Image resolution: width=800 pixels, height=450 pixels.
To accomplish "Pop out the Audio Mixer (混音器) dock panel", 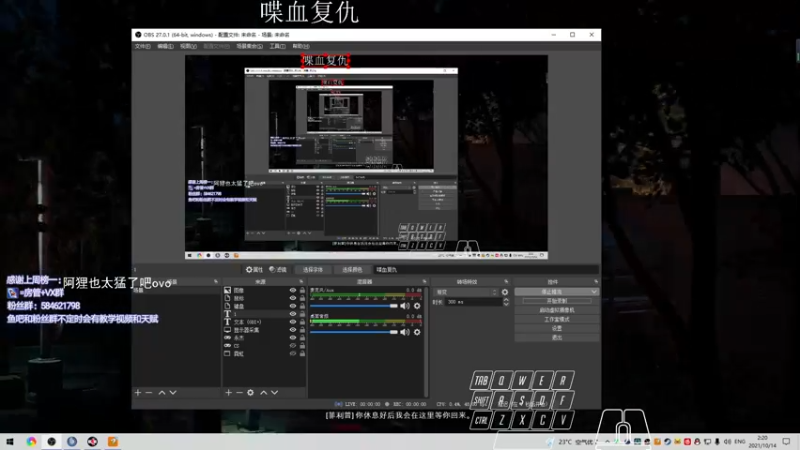I will [x=424, y=282].
